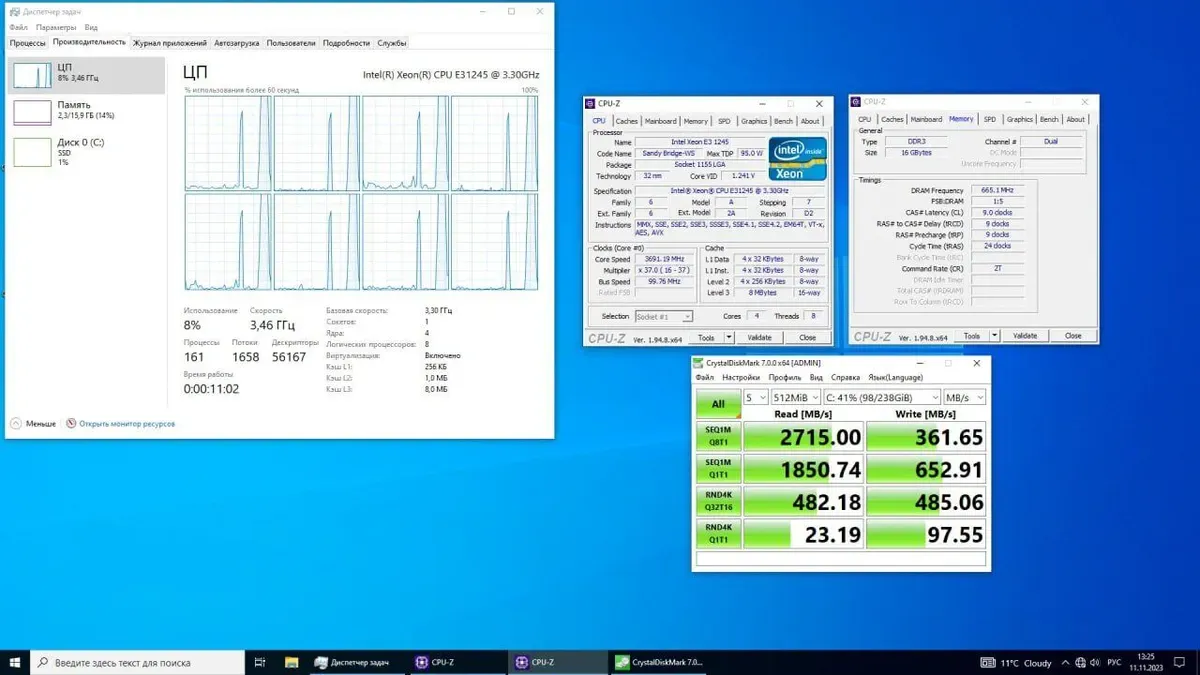Click the All button in CrystalDiskMark
Screen dimensions: 1200x675
718,404
